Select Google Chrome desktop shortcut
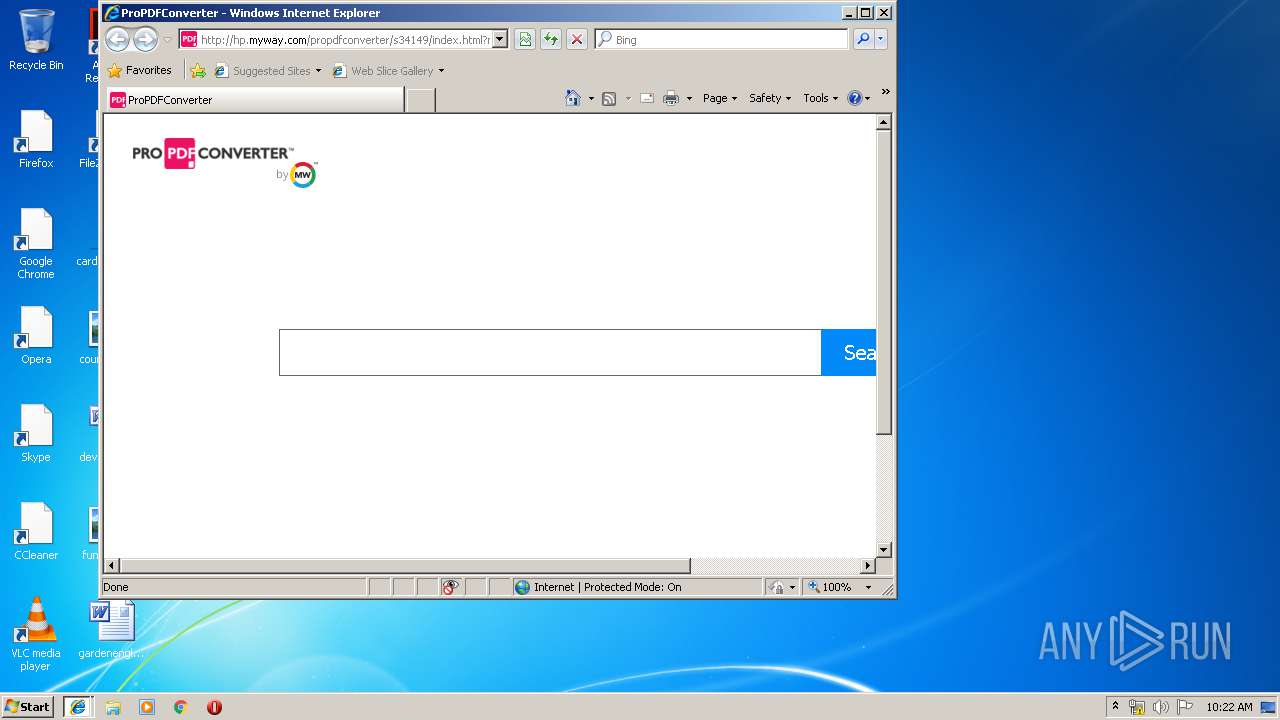Viewport: 1280px width, 720px height. pos(36,244)
